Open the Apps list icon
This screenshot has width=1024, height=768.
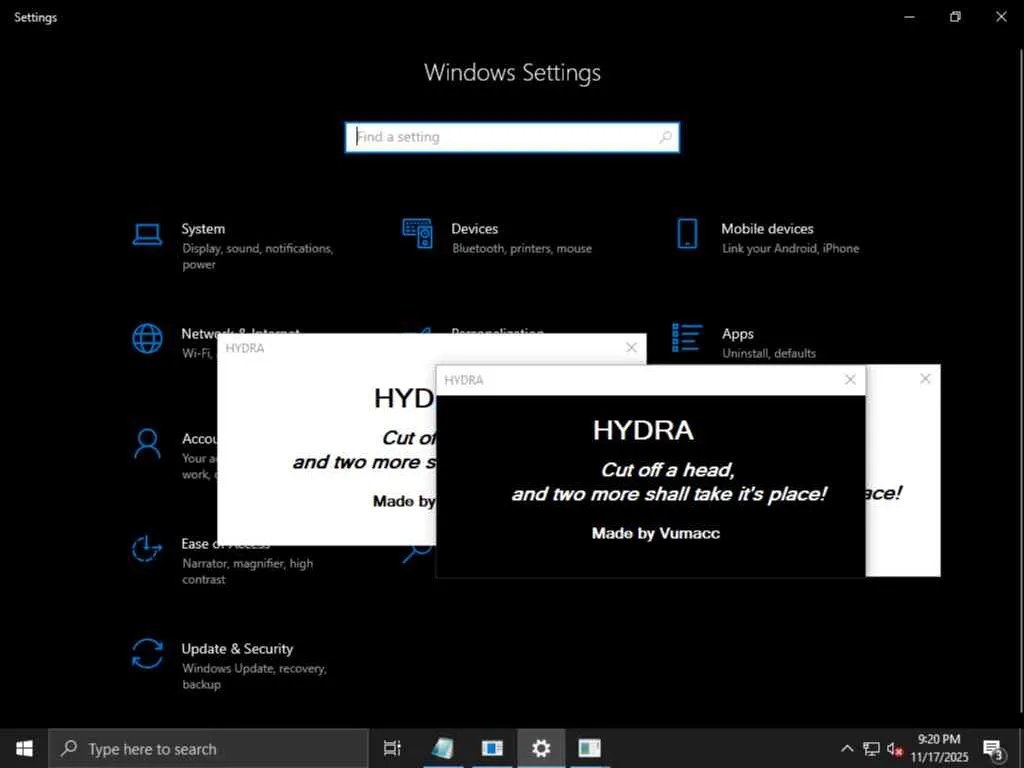point(687,338)
